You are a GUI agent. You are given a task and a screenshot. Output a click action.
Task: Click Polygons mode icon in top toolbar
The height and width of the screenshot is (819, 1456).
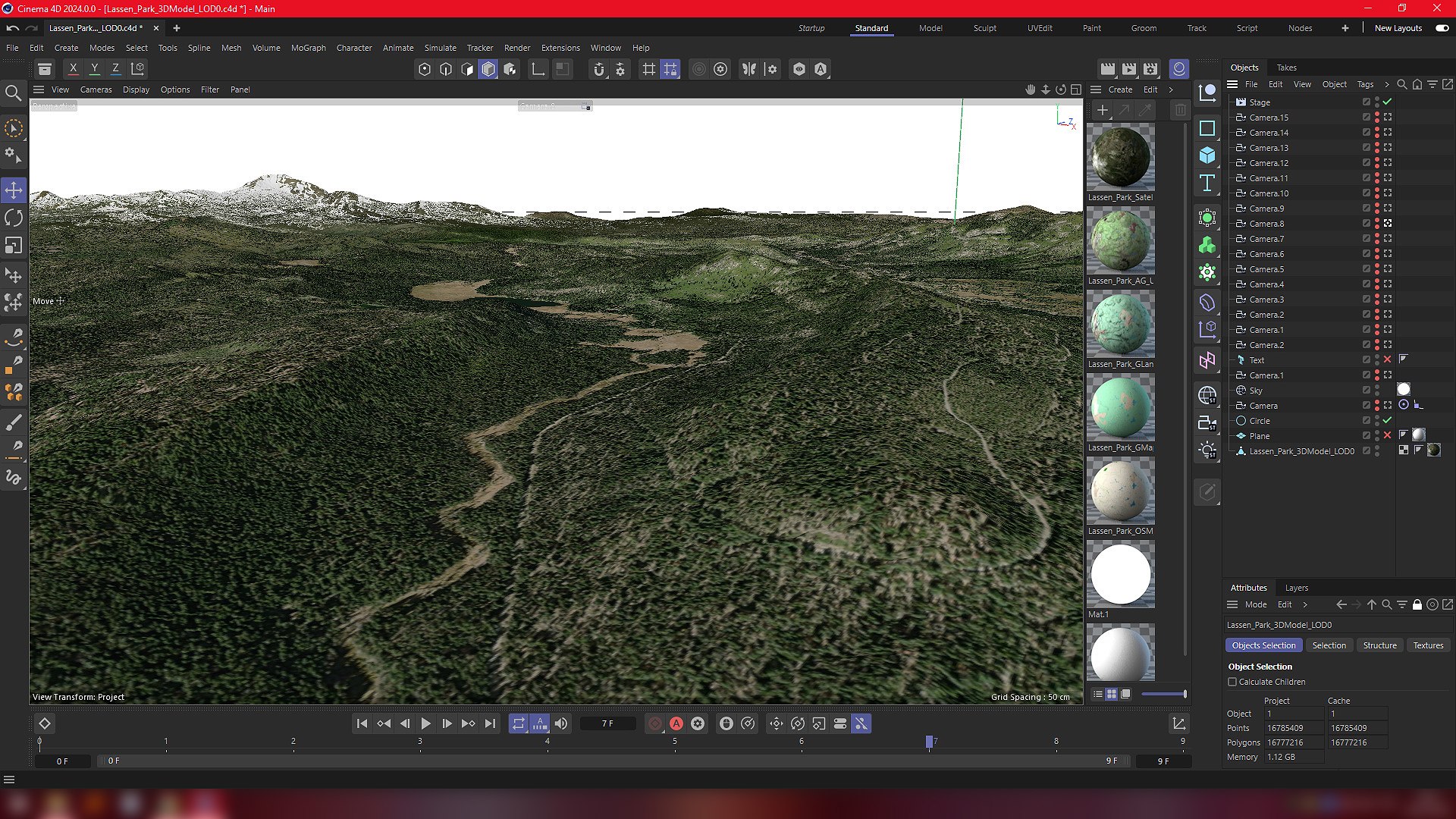[x=488, y=69]
